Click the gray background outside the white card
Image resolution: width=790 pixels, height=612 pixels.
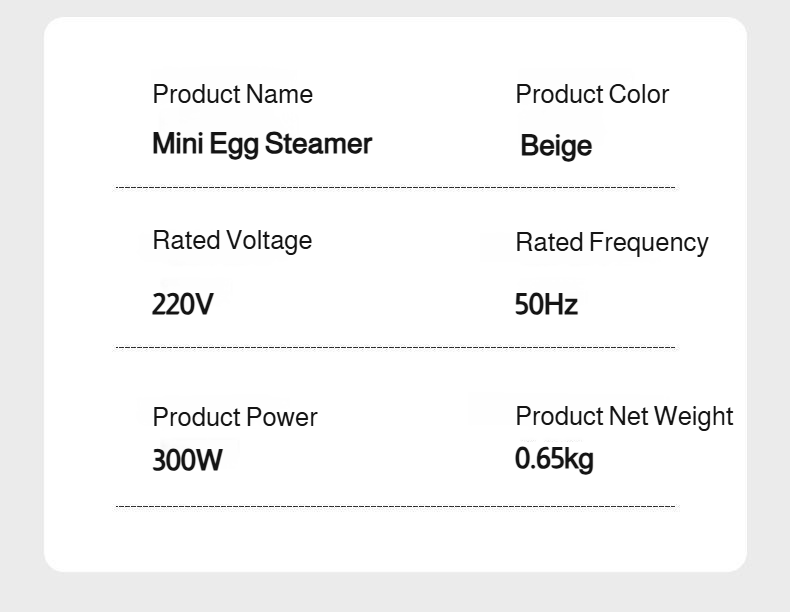pos(20,300)
